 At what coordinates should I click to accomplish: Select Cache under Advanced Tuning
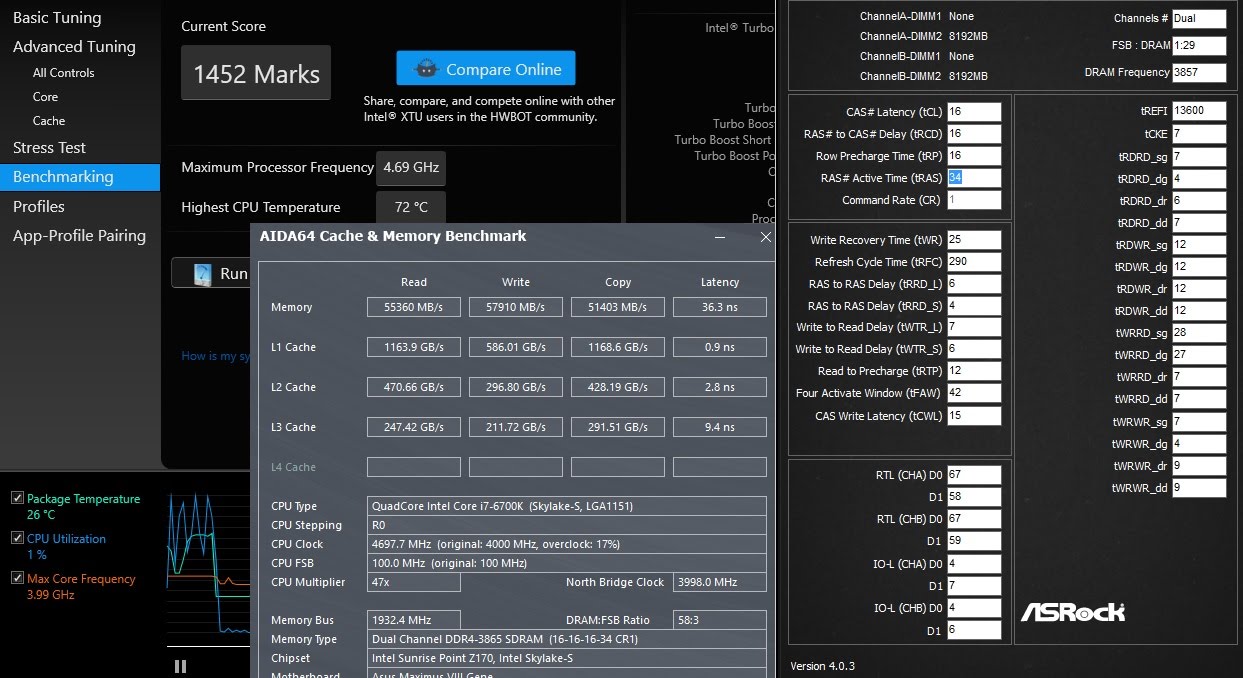click(49, 121)
